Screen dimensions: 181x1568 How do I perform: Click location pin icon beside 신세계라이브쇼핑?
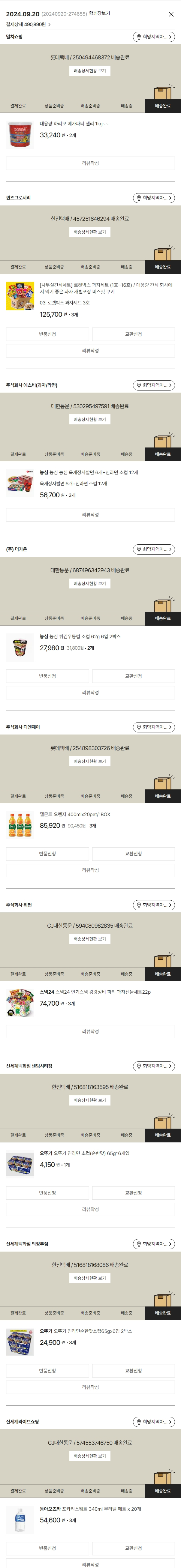139,1422
